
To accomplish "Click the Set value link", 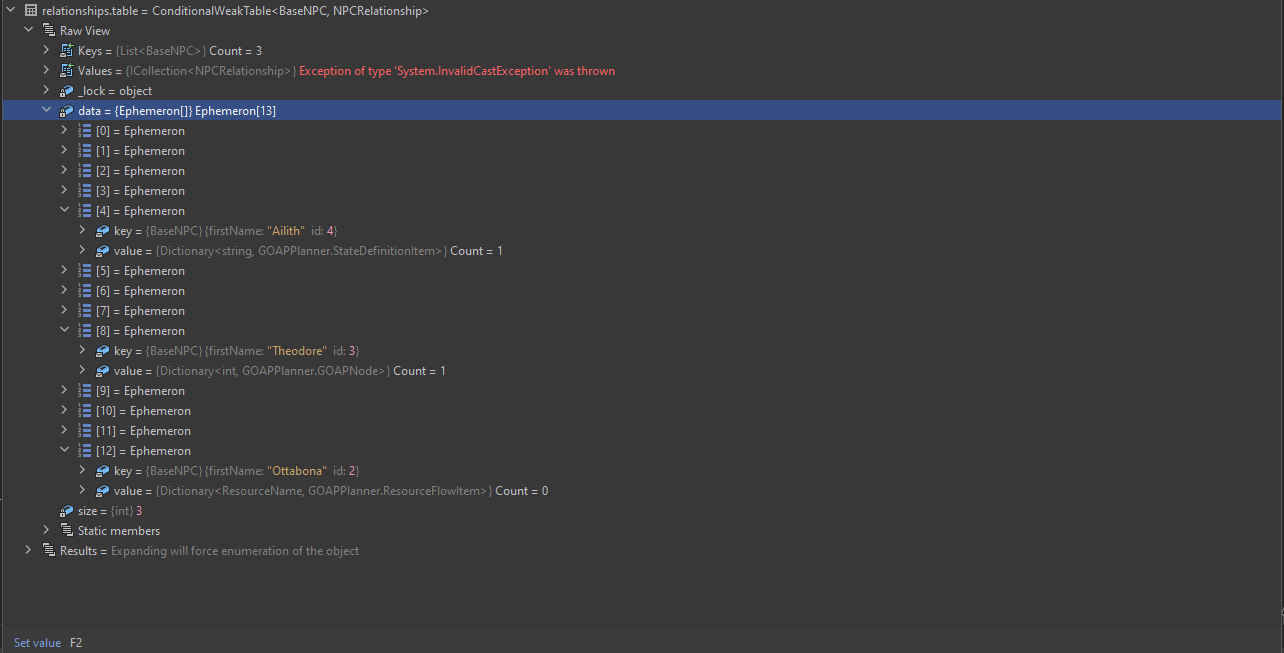I will tap(37, 642).
